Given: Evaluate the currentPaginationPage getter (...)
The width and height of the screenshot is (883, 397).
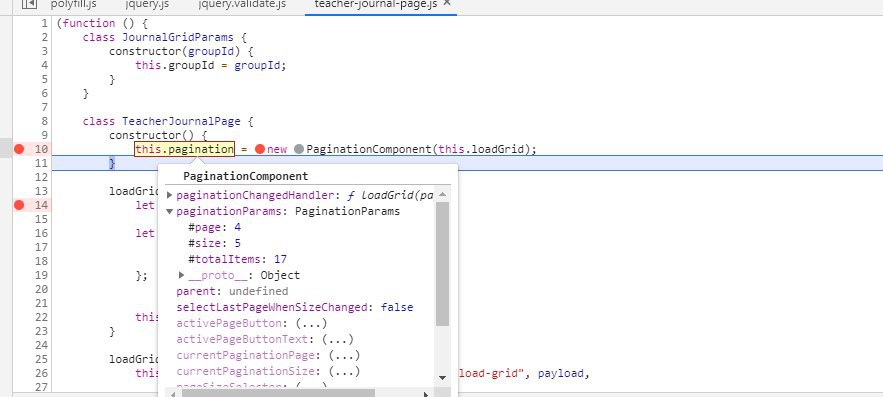Looking at the screenshot, I should [x=344, y=356].
